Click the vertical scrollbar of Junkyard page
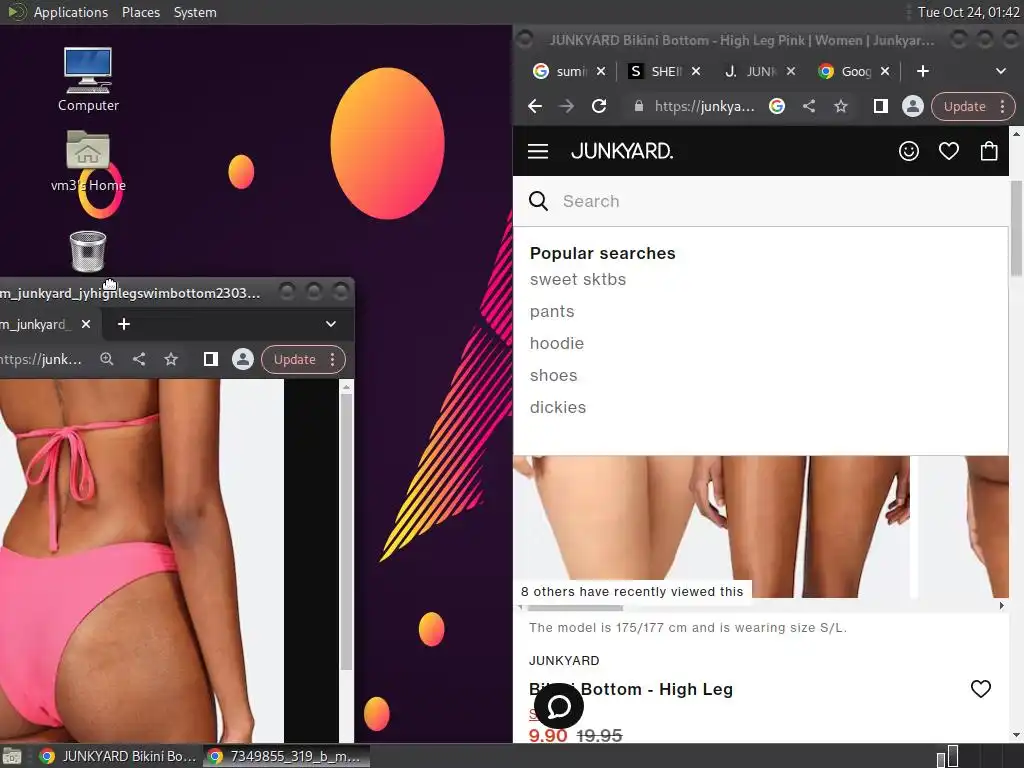 tap(1016, 229)
